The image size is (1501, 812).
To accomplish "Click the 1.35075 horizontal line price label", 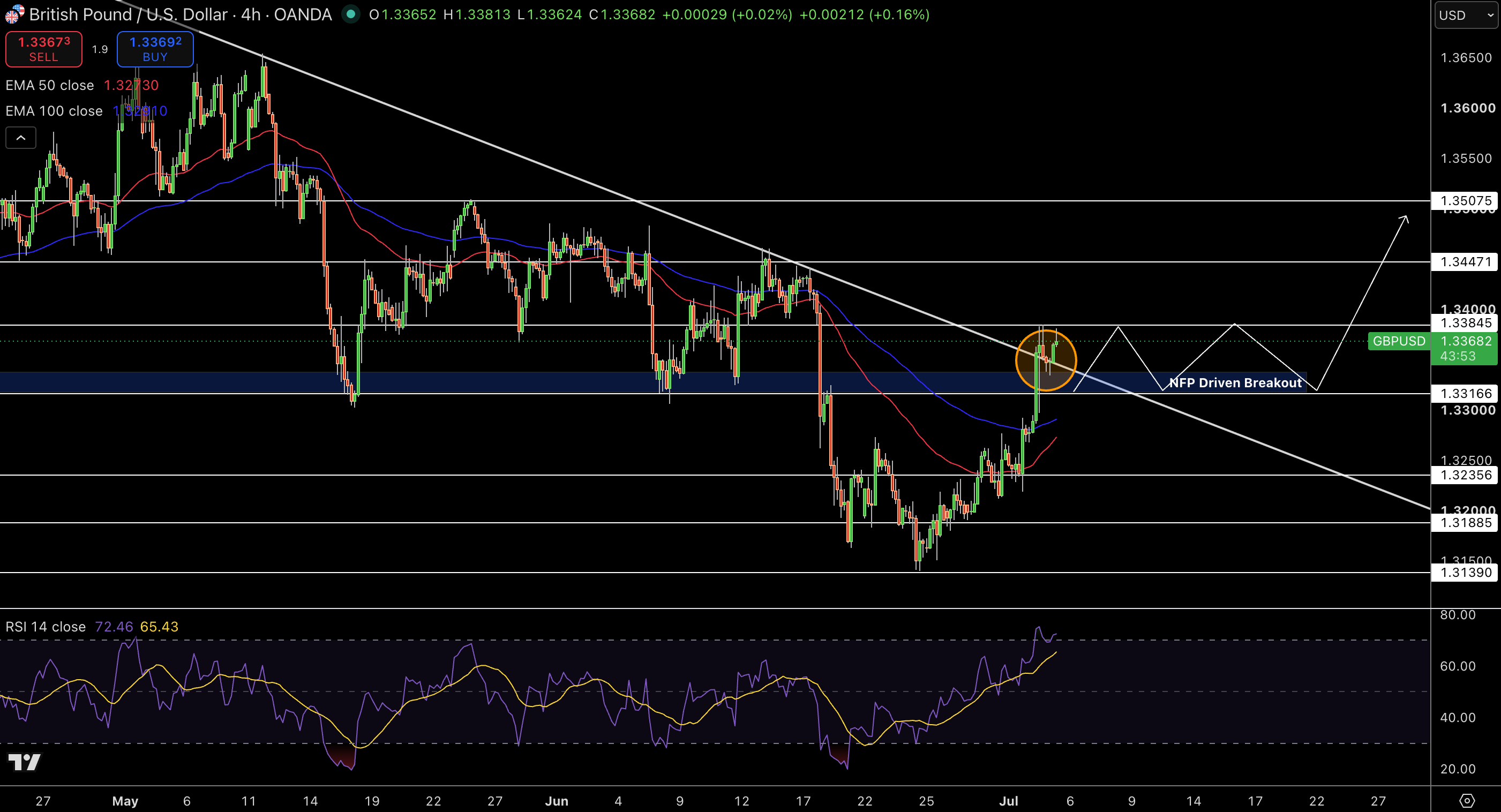I will (x=1466, y=201).
